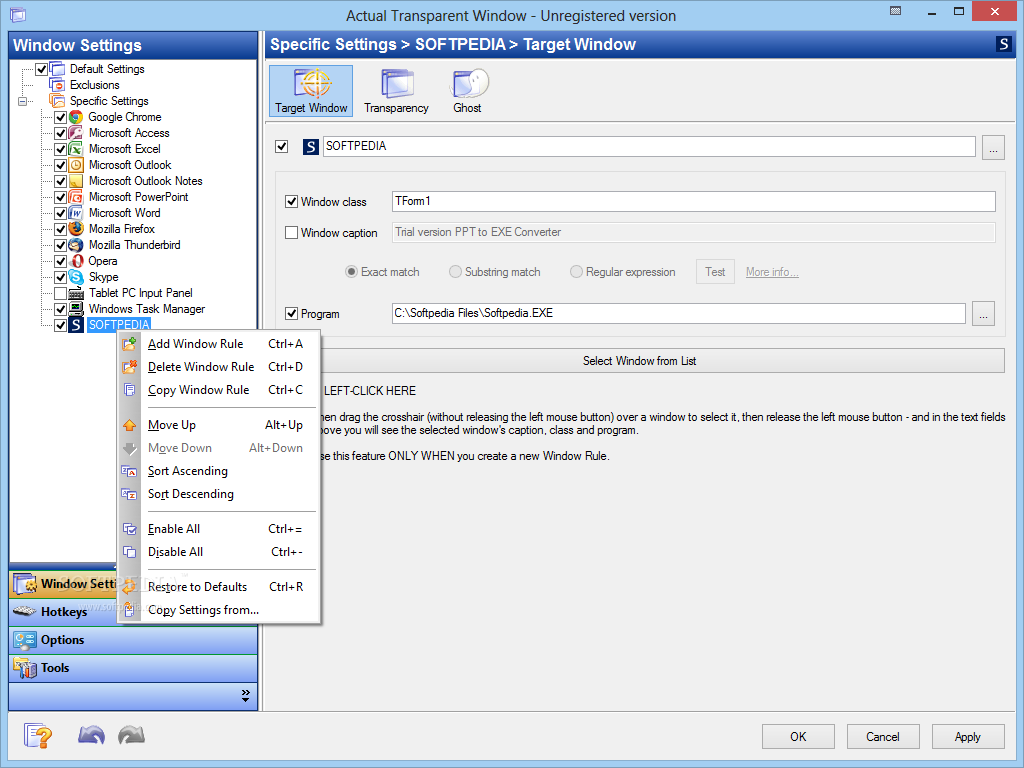Click the Hotkeys keyboard icon
Viewport: 1024px width, 768px height.
[x=25, y=611]
